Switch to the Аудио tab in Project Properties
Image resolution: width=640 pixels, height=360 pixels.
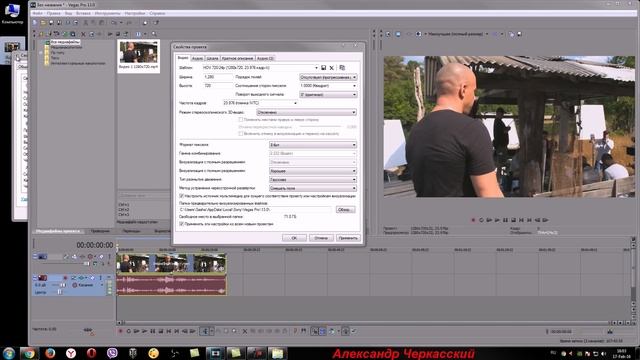coord(197,58)
